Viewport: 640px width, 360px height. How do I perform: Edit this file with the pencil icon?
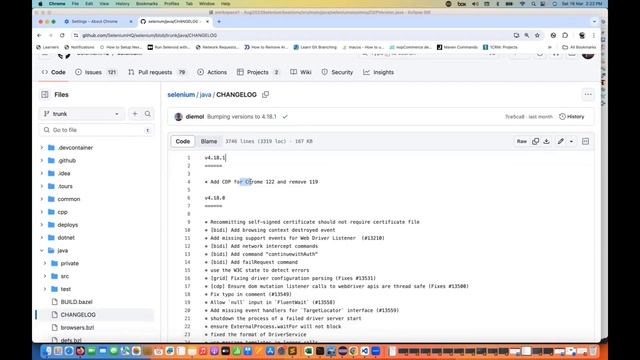click(561, 141)
